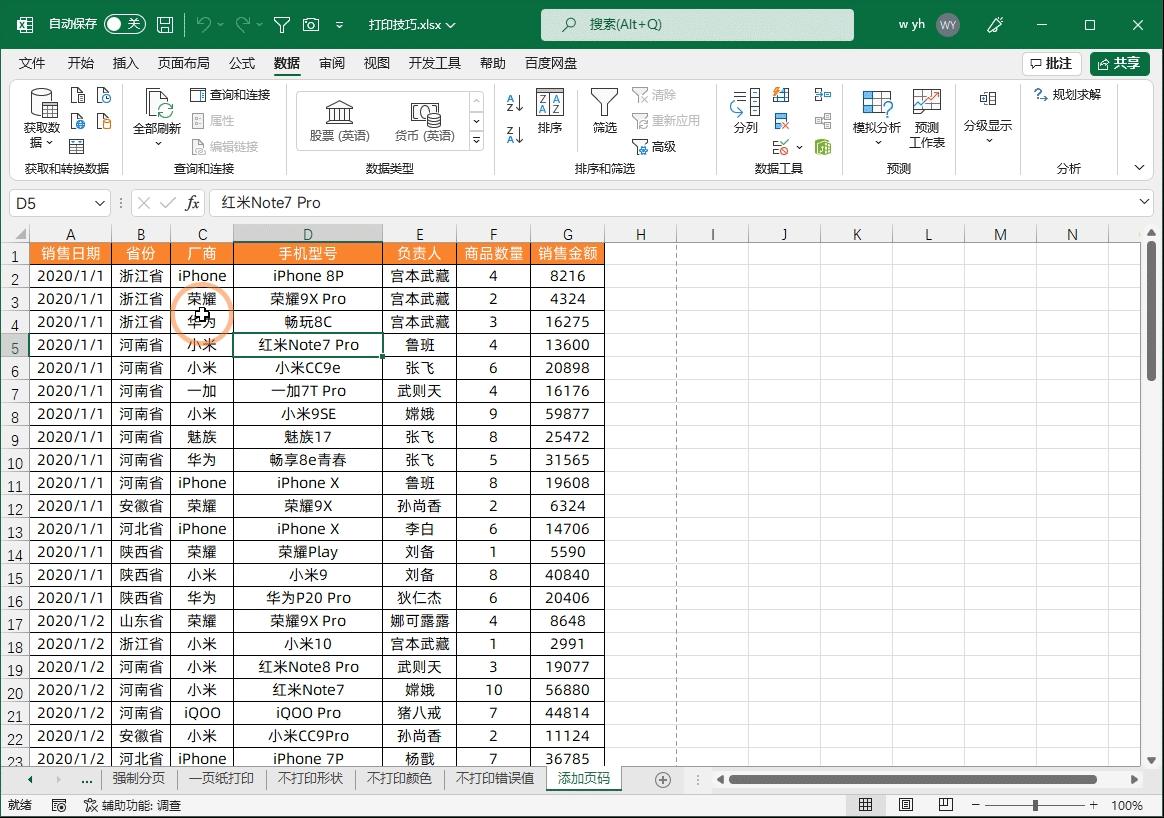The height and width of the screenshot is (818, 1164).
Task: Click the 全部刷新 (Refresh All) icon
Action: coord(157,113)
